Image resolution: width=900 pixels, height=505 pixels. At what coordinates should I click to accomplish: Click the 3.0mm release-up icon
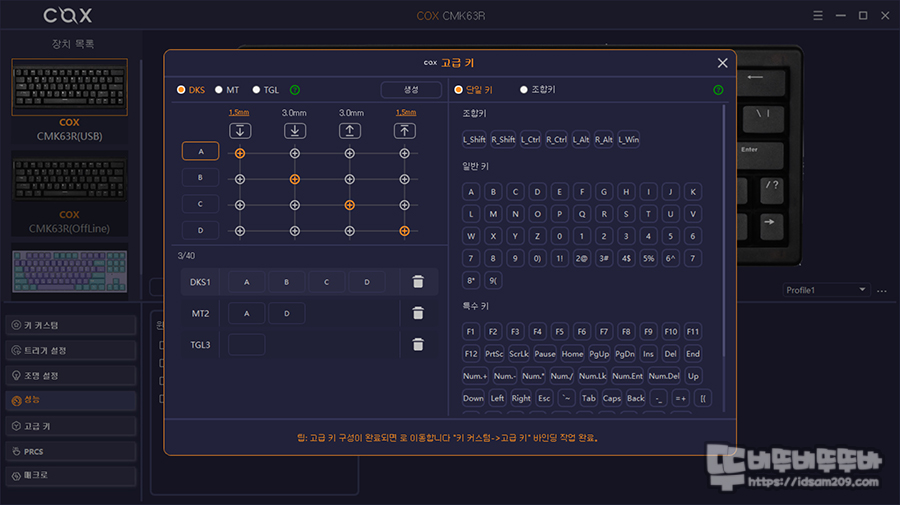pyautogui.click(x=350, y=131)
